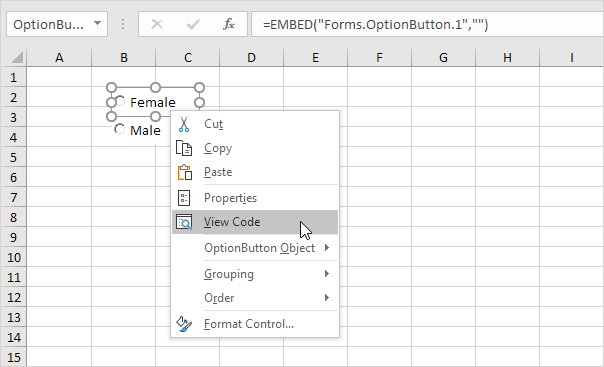Click the Male label text
The height and width of the screenshot is (367, 604).
pyautogui.click(x=145, y=130)
